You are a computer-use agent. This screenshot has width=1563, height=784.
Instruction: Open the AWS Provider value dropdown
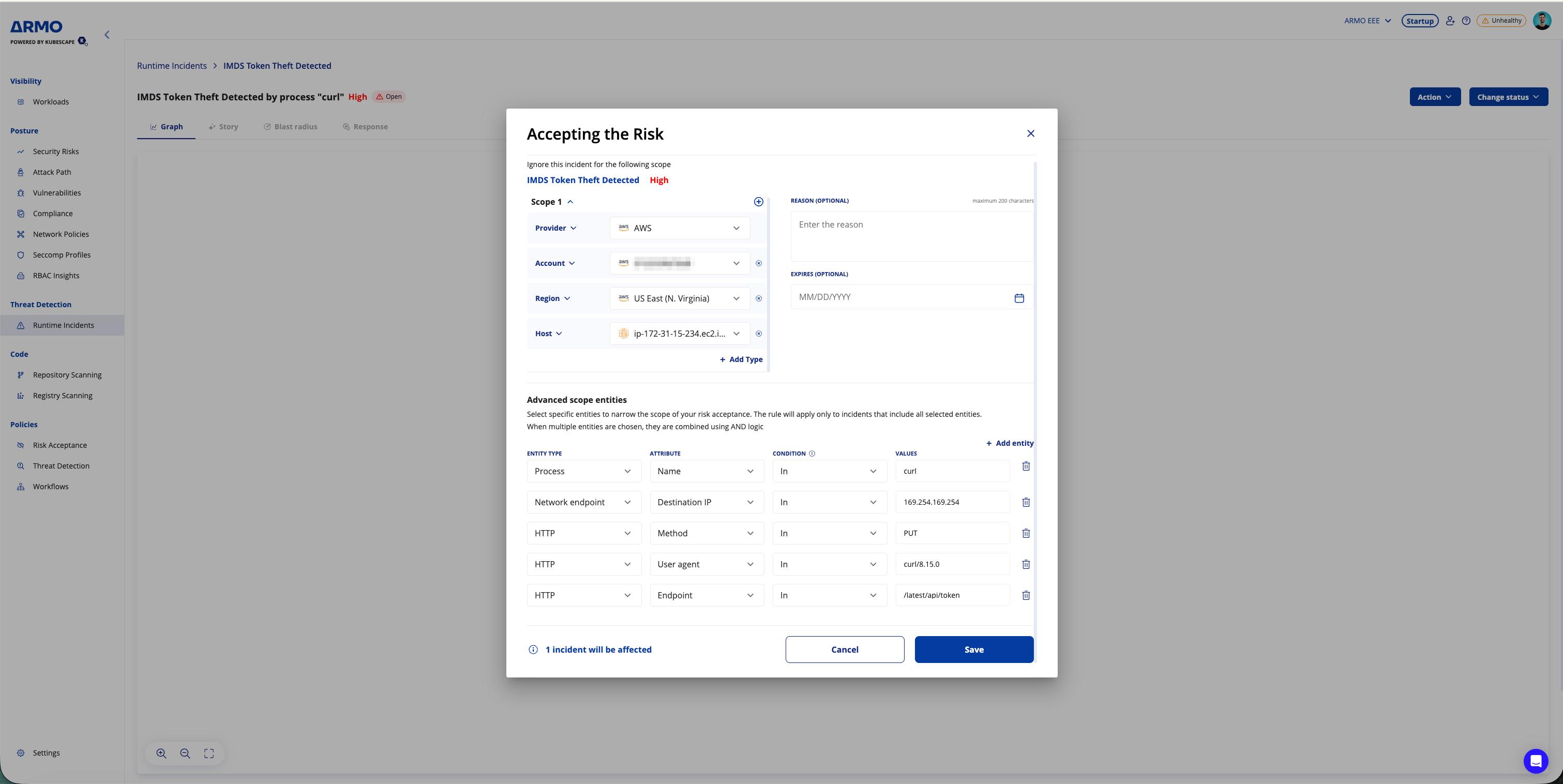pos(680,228)
